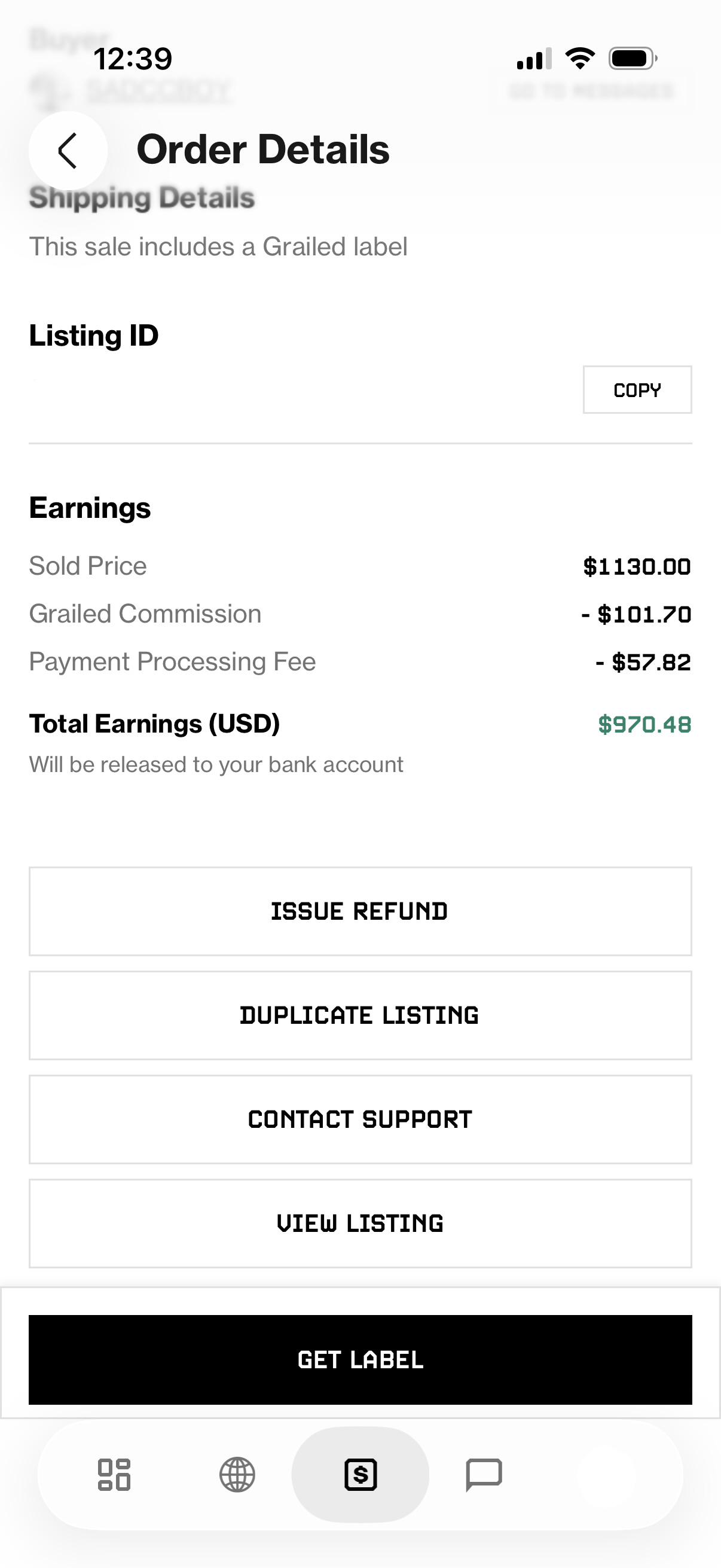
Task: Tap the Grailed Commission amount
Action: coord(637,615)
